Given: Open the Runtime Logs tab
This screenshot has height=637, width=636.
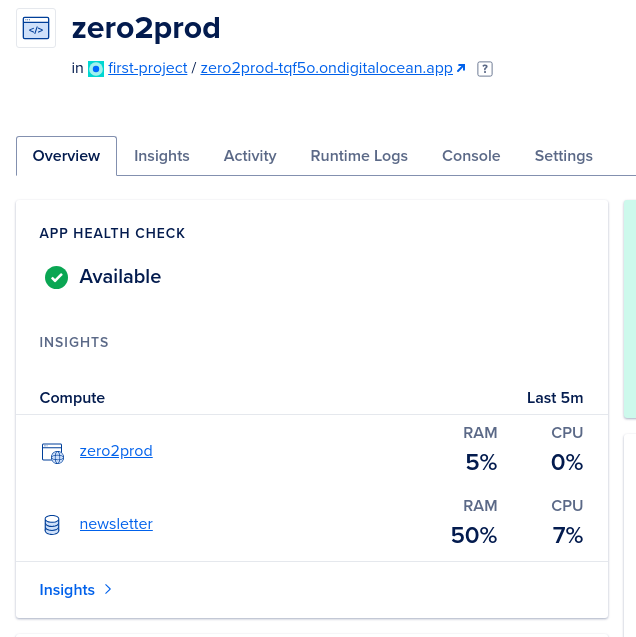Looking at the screenshot, I should 359,156.
